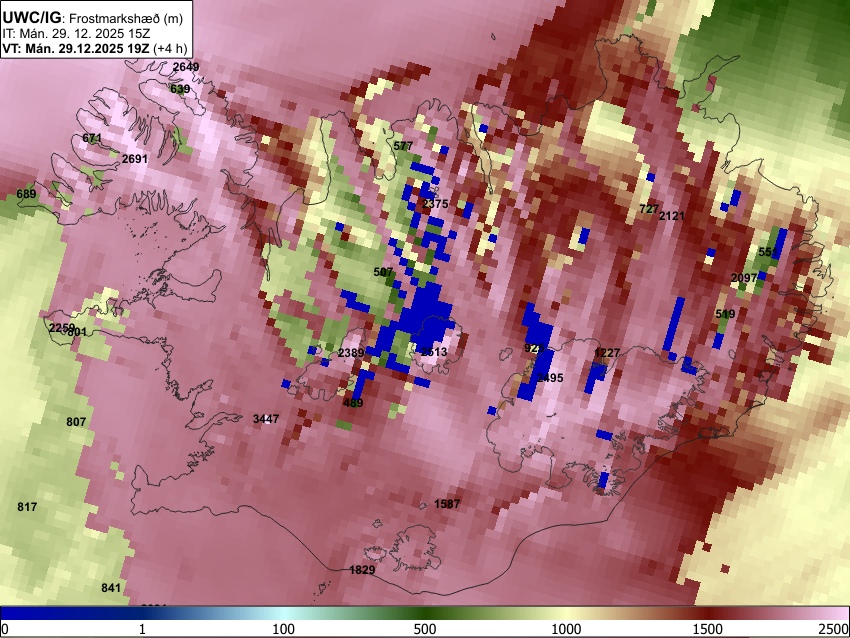
Task: Click the 489 map value
Action: click(353, 403)
